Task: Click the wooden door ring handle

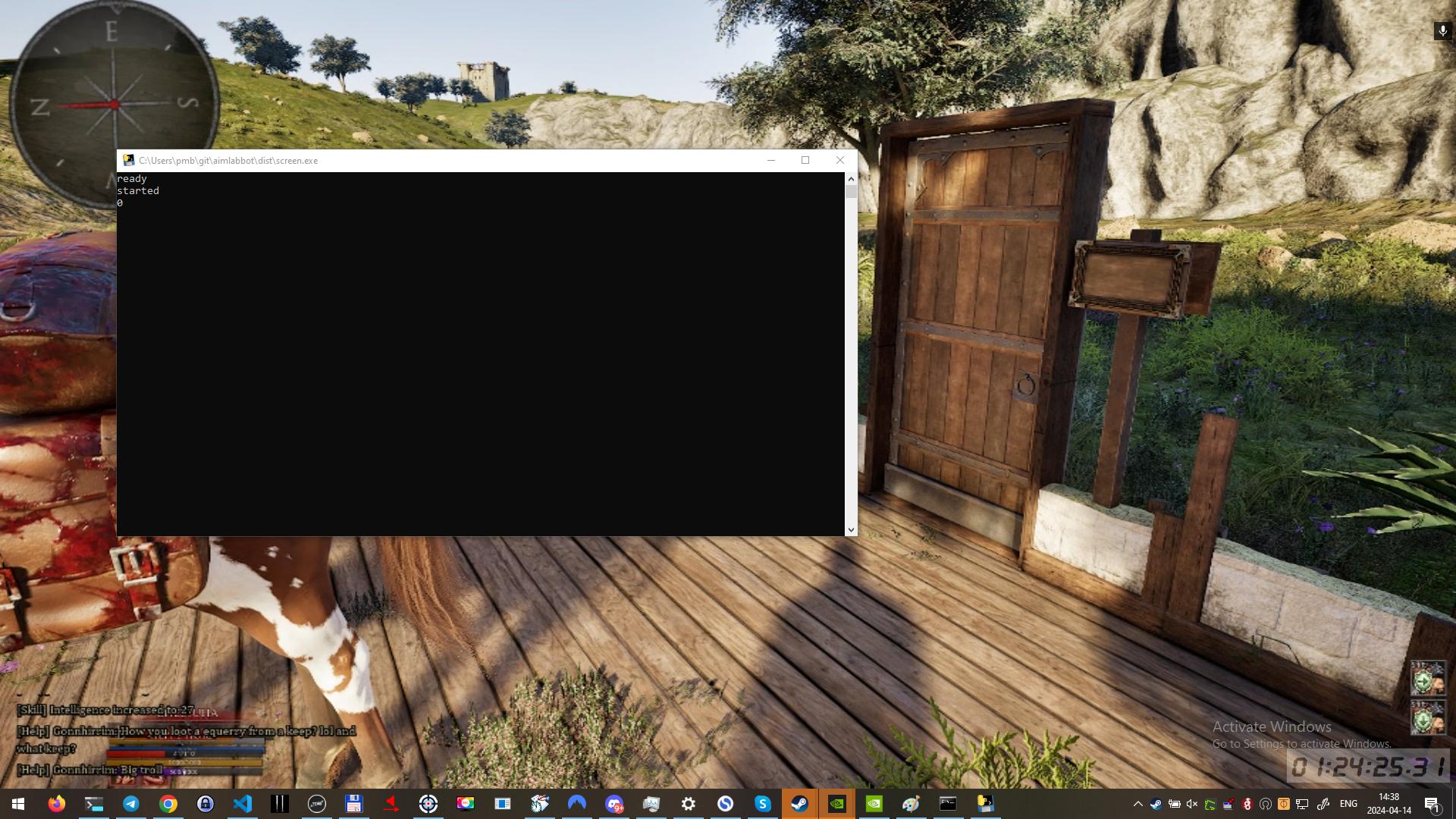Action: (1025, 387)
